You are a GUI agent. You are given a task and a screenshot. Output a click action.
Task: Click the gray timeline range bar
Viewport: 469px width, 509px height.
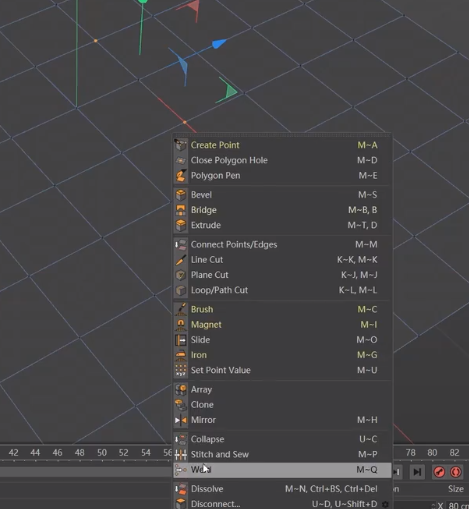pyautogui.click(x=86, y=472)
